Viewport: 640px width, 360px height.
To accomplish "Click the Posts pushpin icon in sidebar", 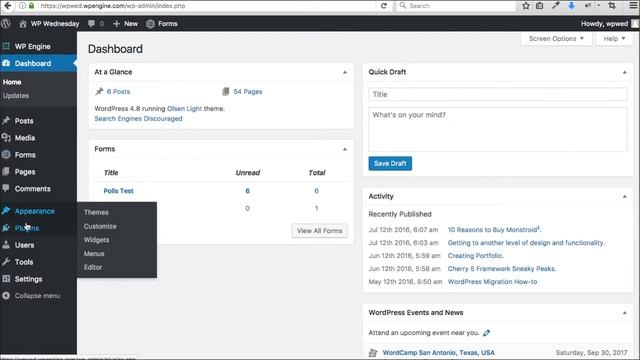I will (6, 121).
